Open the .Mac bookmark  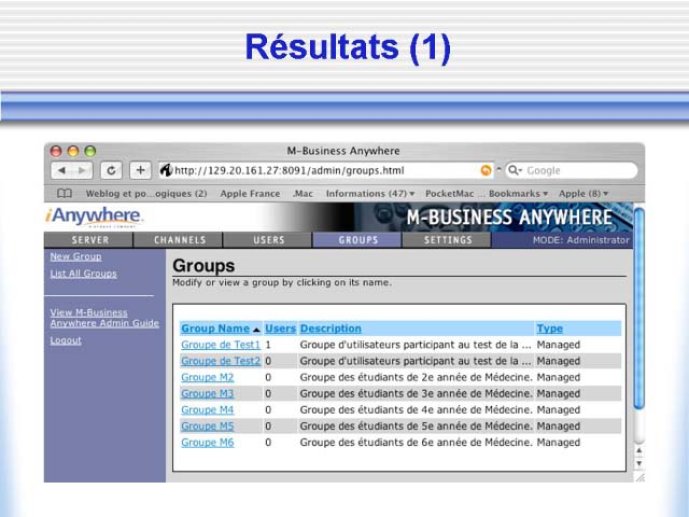coord(303,193)
